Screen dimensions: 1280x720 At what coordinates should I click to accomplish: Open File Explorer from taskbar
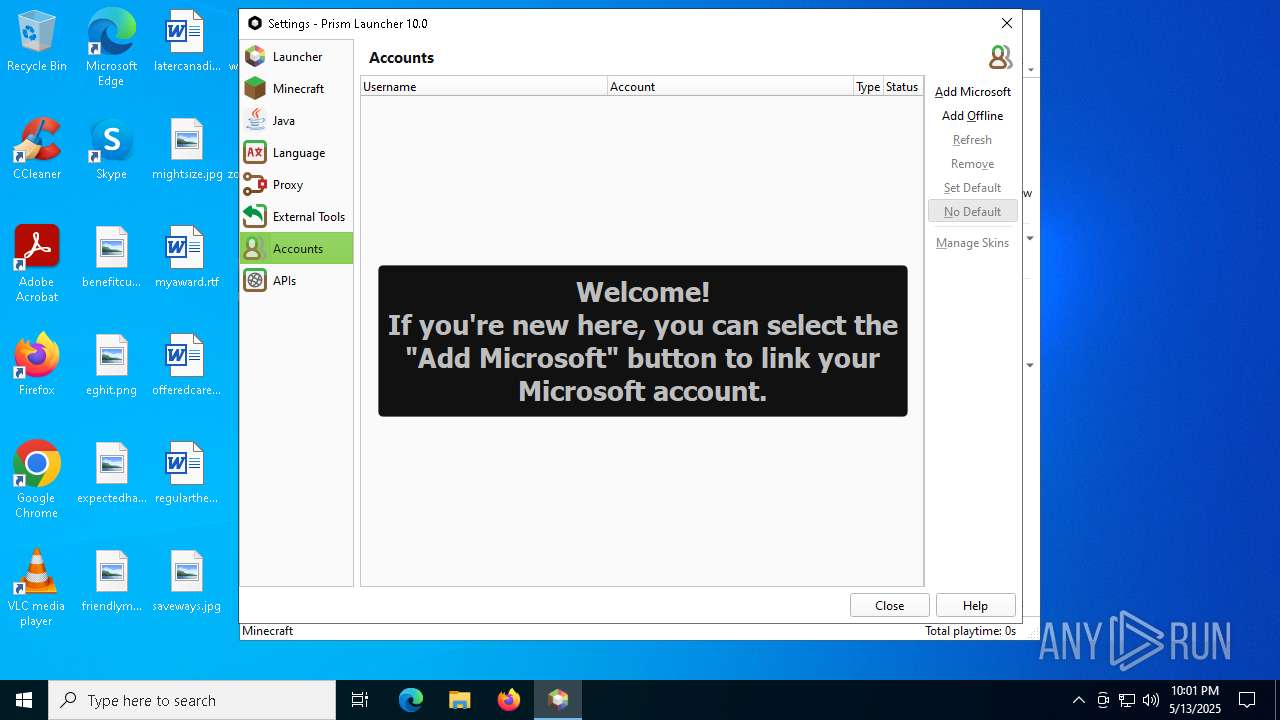coord(459,700)
